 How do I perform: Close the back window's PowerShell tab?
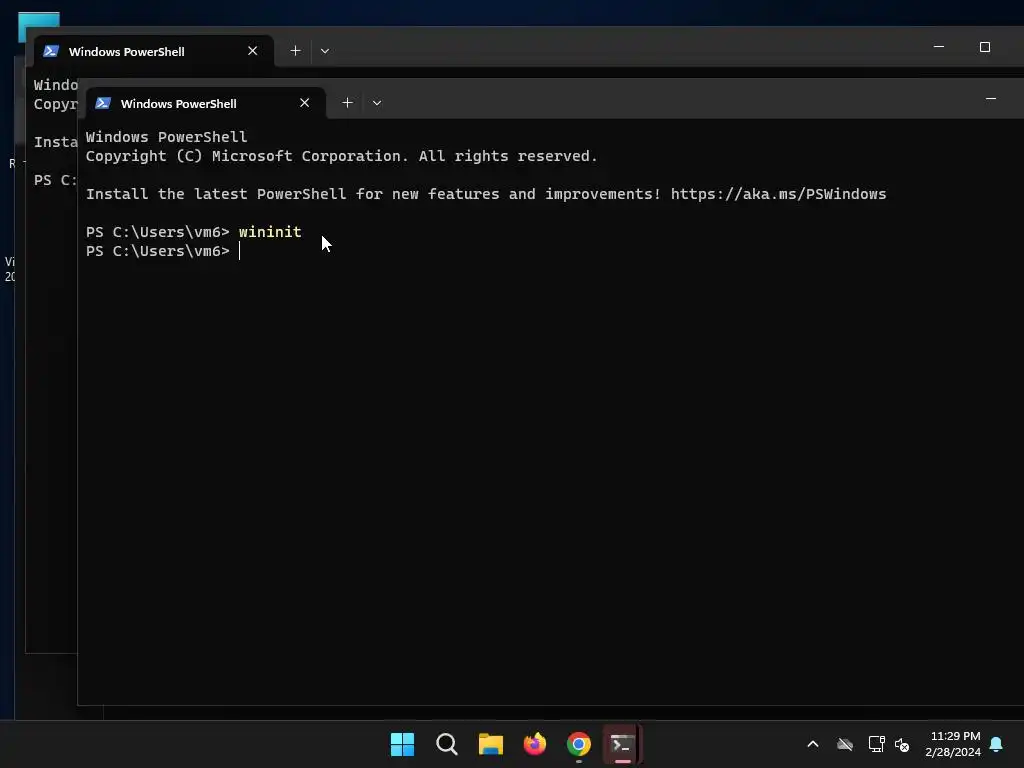tap(253, 51)
